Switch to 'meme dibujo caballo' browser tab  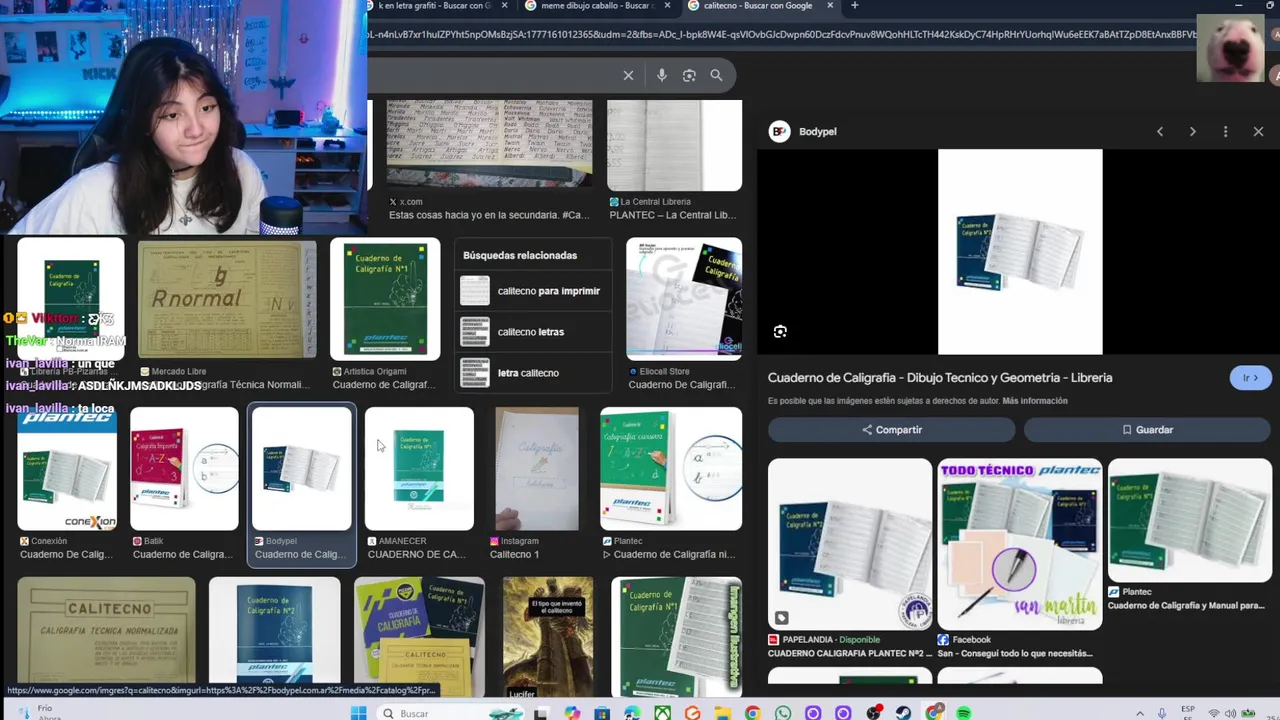click(x=596, y=6)
